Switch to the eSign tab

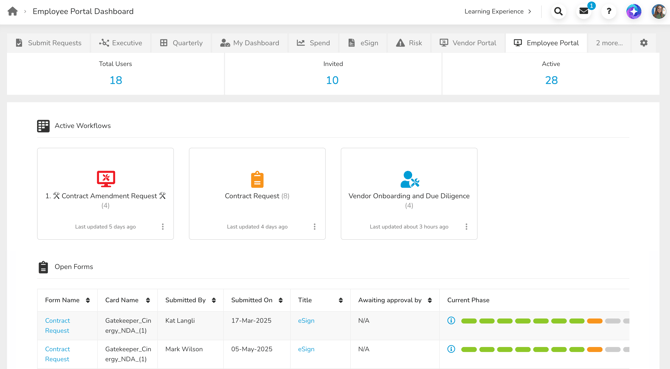363,43
